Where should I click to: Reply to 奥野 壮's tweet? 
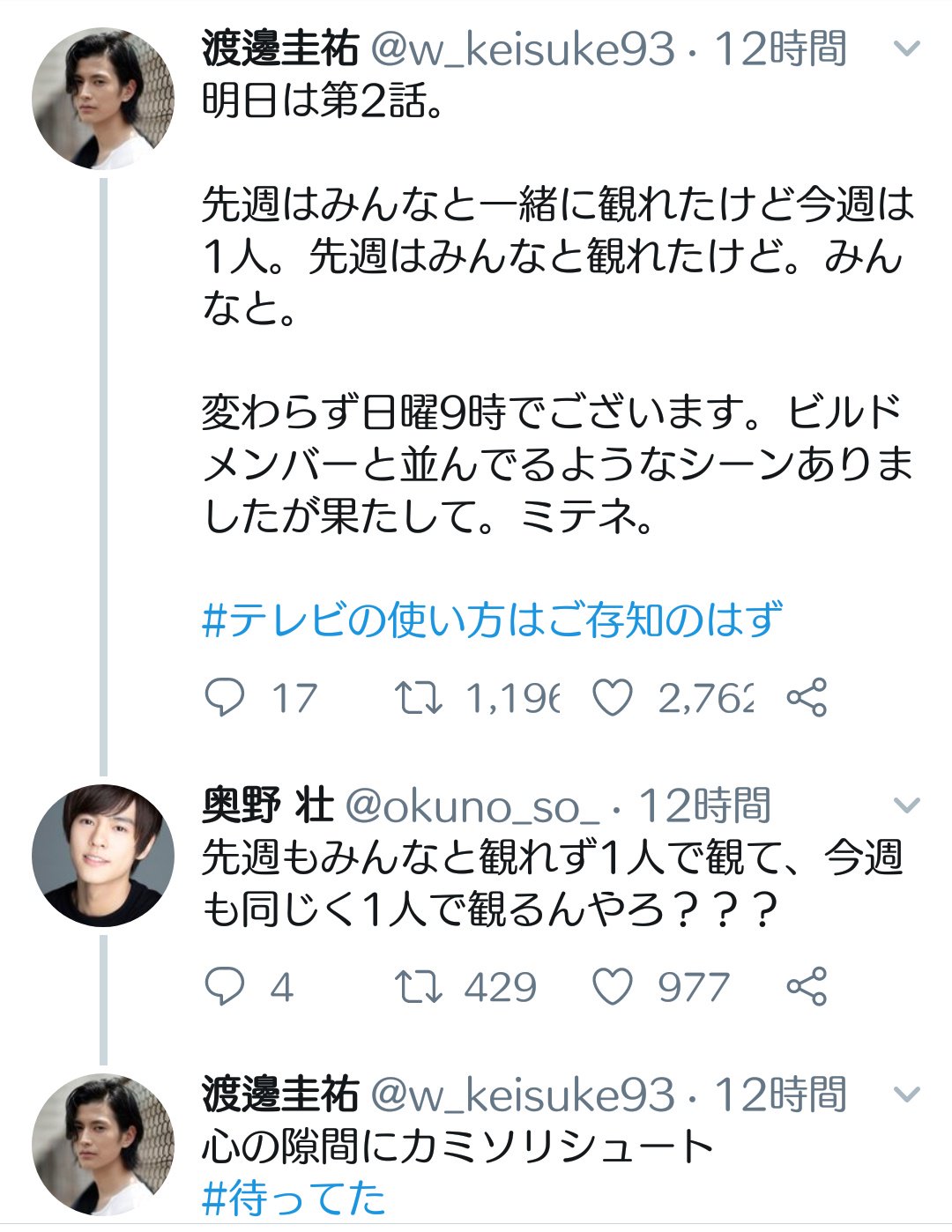(x=225, y=986)
